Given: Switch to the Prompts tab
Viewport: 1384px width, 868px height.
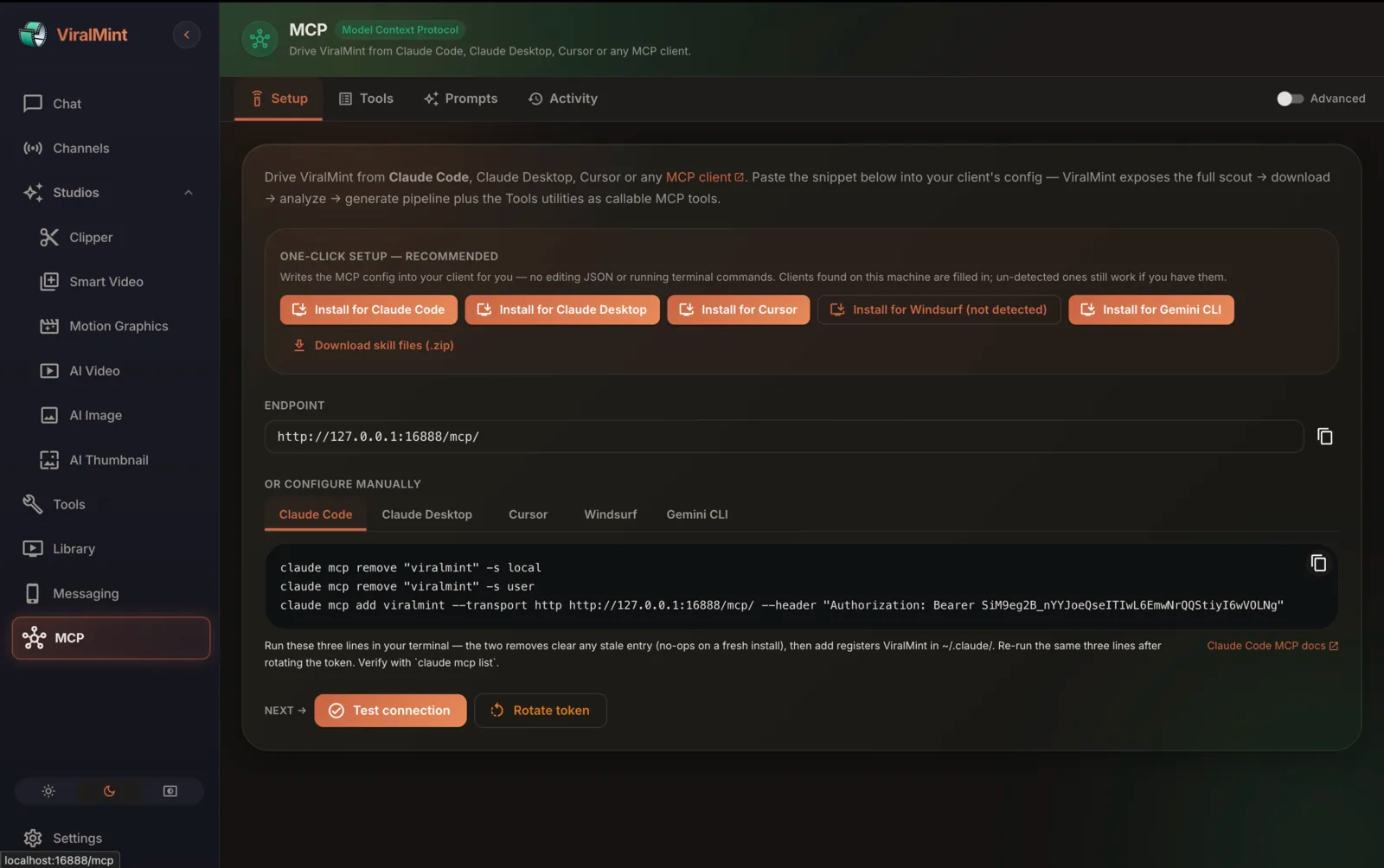Looking at the screenshot, I should pyautogui.click(x=460, y=99).
